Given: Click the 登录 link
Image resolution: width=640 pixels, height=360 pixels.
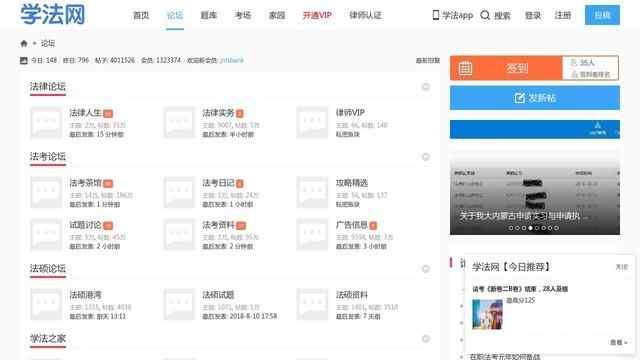Looking at the screenshot, I should 533,16.
